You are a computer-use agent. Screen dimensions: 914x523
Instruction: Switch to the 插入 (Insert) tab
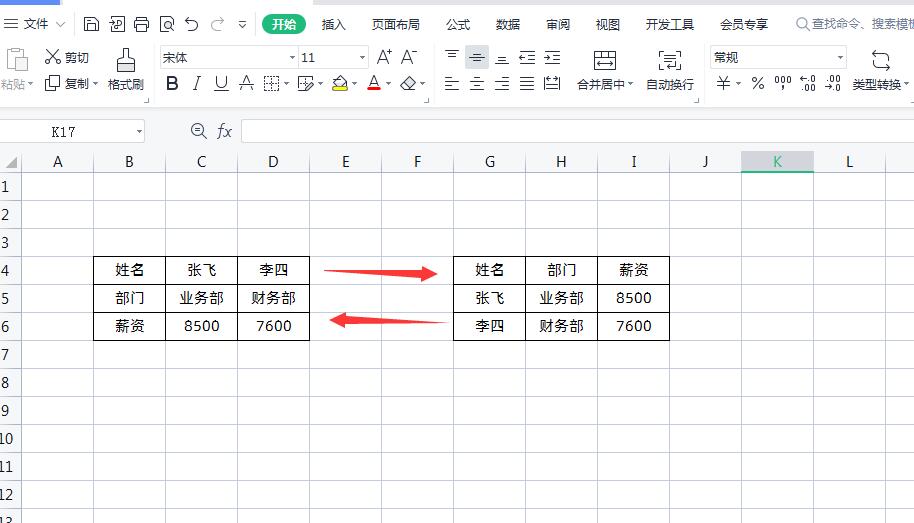coord(334,24)
